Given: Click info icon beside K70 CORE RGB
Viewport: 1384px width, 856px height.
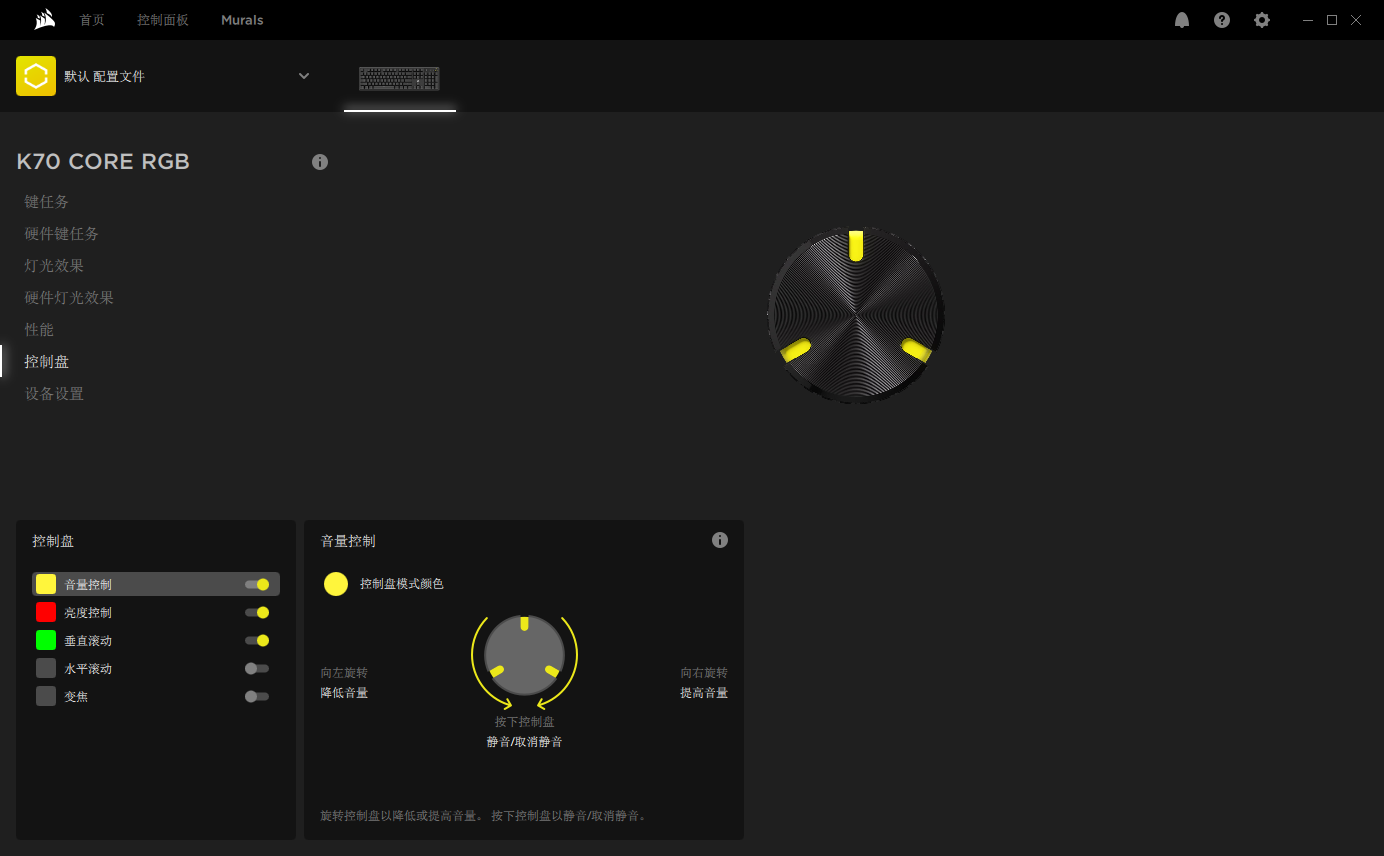Looking at the screenshot, I should pyautogui.click(x=320, y=162).
